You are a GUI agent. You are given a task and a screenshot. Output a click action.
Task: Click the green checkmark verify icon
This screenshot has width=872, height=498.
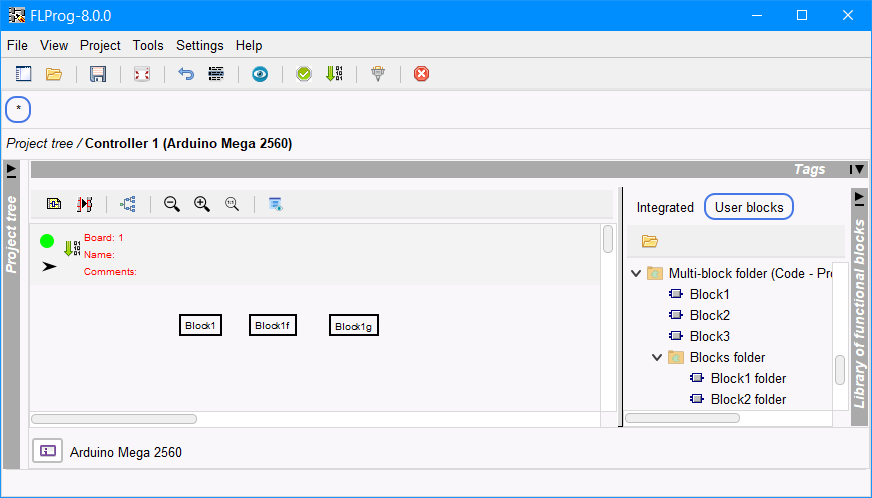tap(304, 74)
